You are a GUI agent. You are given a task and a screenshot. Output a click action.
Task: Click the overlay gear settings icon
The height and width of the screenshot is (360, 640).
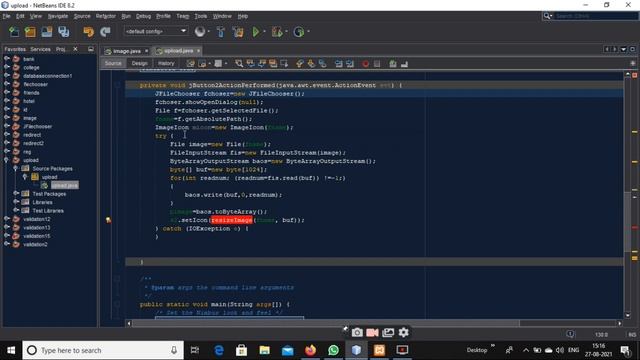tap(404, 333)
